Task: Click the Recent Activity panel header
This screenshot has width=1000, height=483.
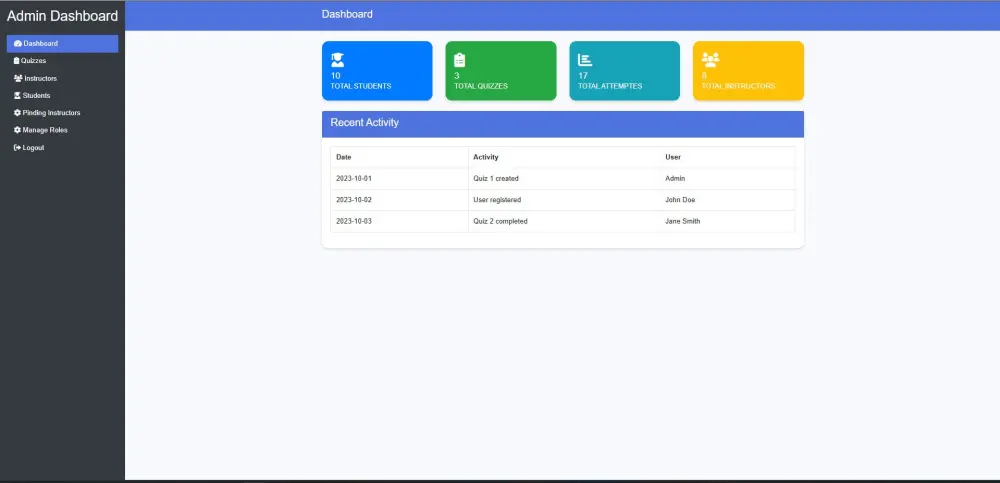Action: point(562,124)
